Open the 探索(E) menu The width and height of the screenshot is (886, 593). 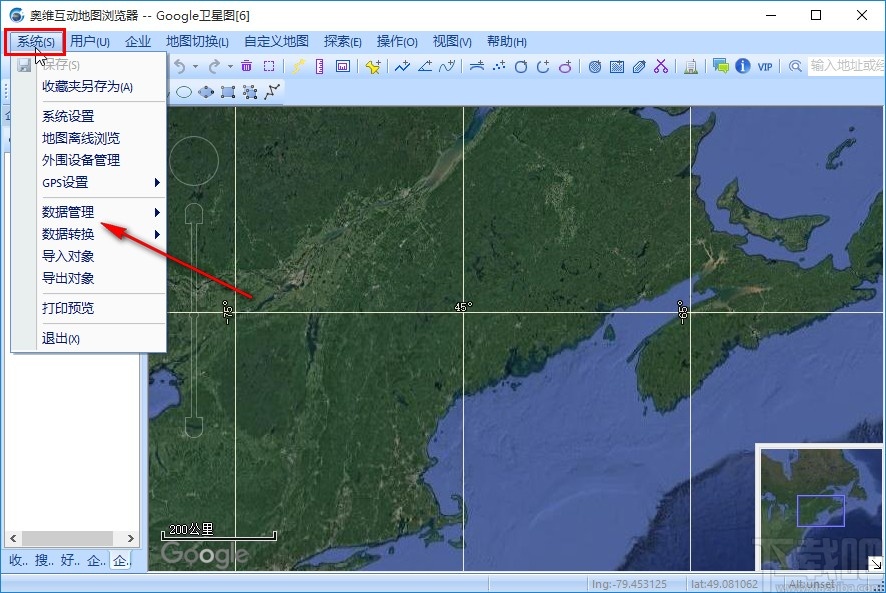point(342,42)
